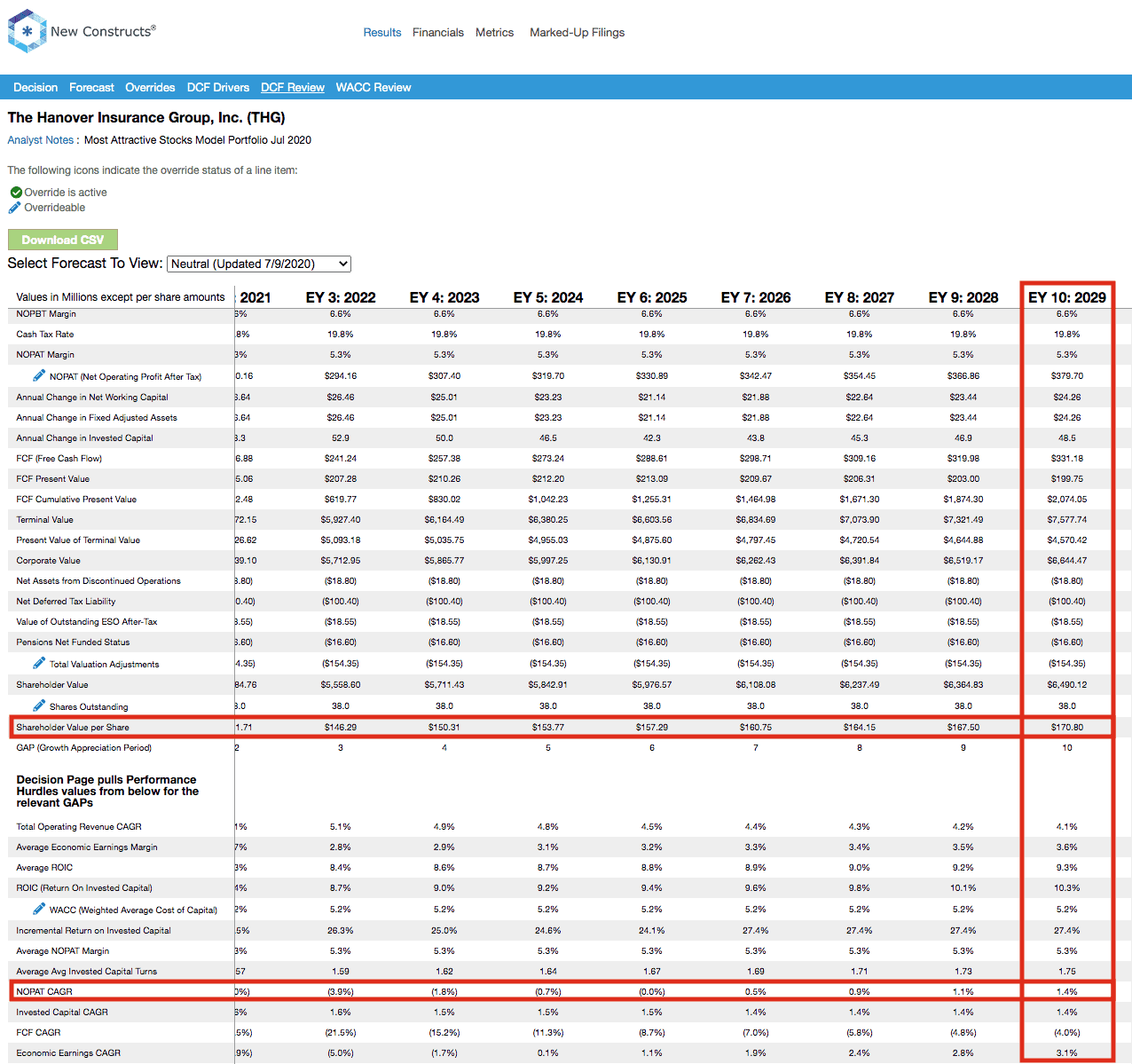Click the Shares Outstanding pencil icon
This screenshot has width=1132, height=1064.
[39, 705]
